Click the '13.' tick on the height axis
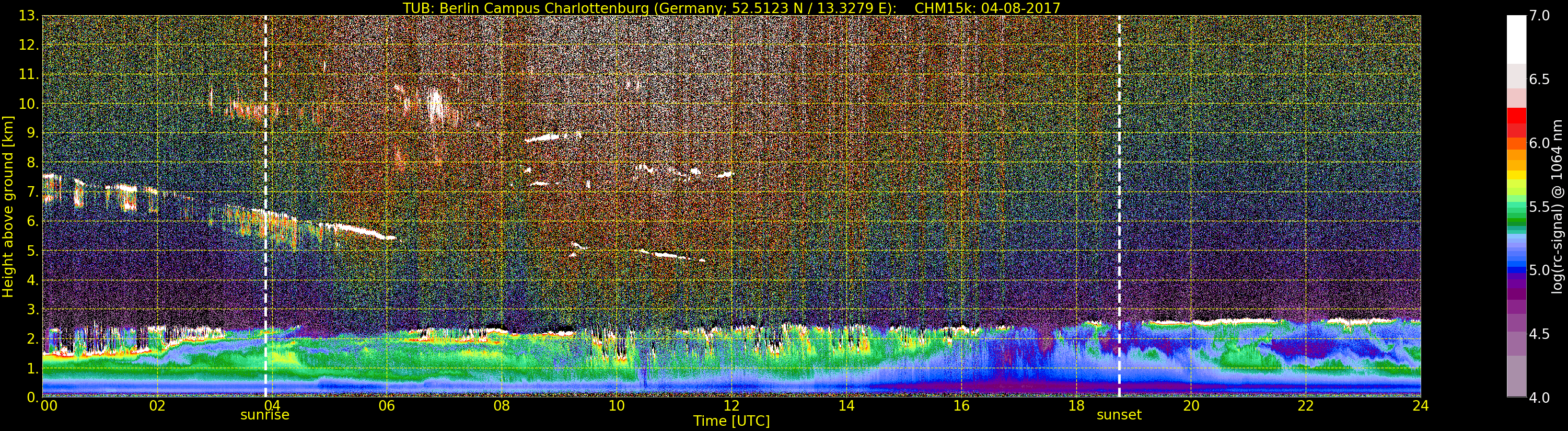 (x=29, y=16)
